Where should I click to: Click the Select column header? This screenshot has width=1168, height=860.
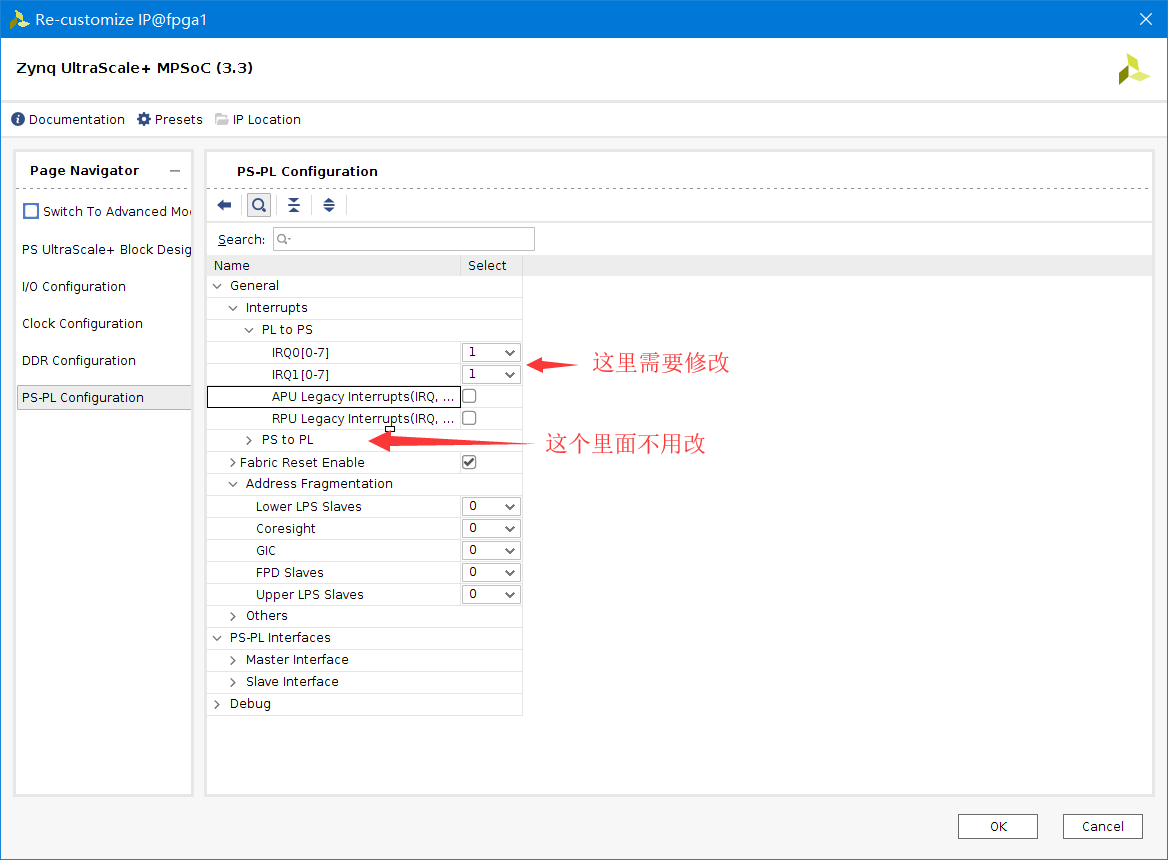[x=492, y=266]
